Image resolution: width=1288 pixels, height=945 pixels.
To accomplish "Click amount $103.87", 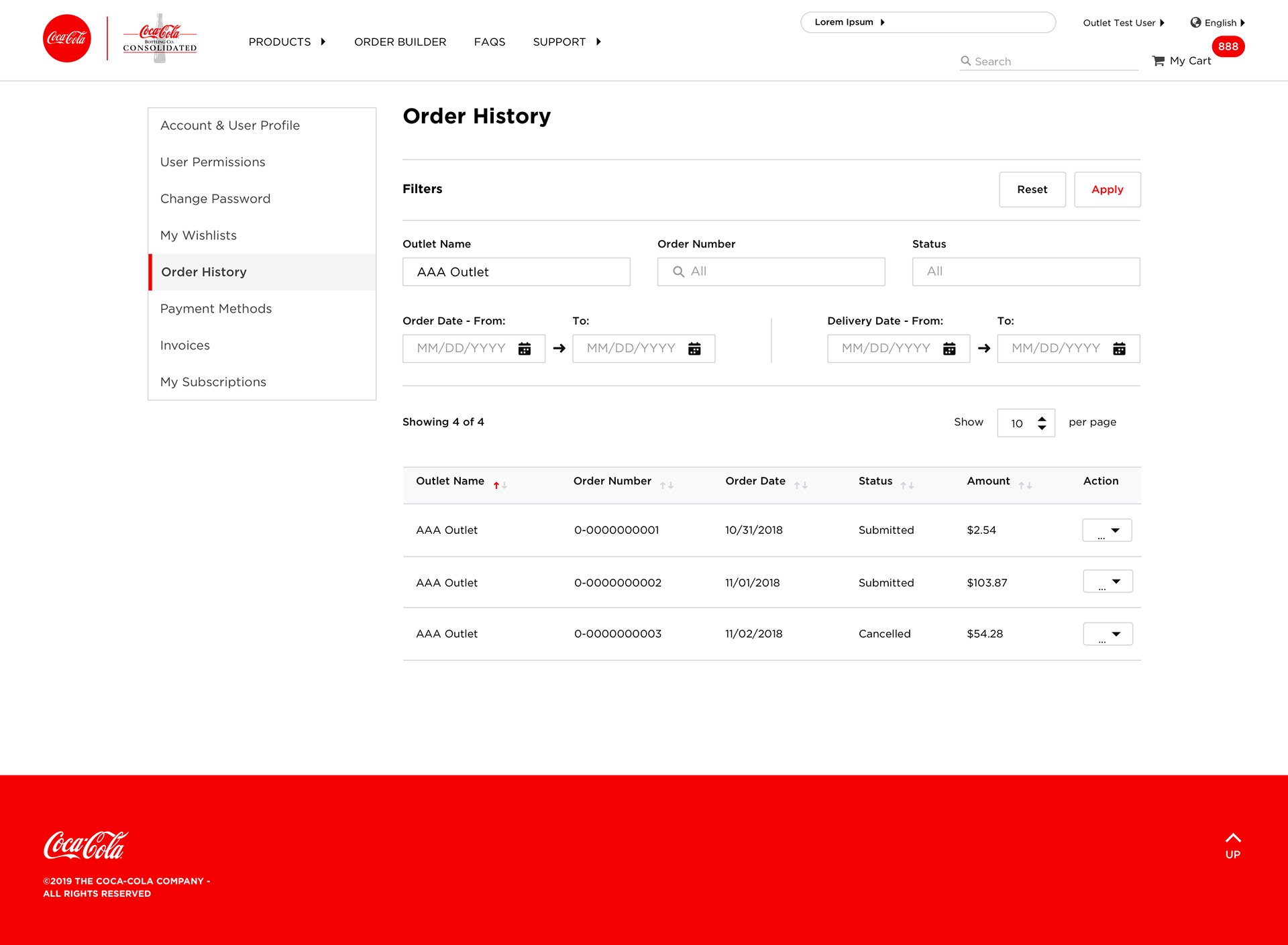I will (x=987, y=583).
